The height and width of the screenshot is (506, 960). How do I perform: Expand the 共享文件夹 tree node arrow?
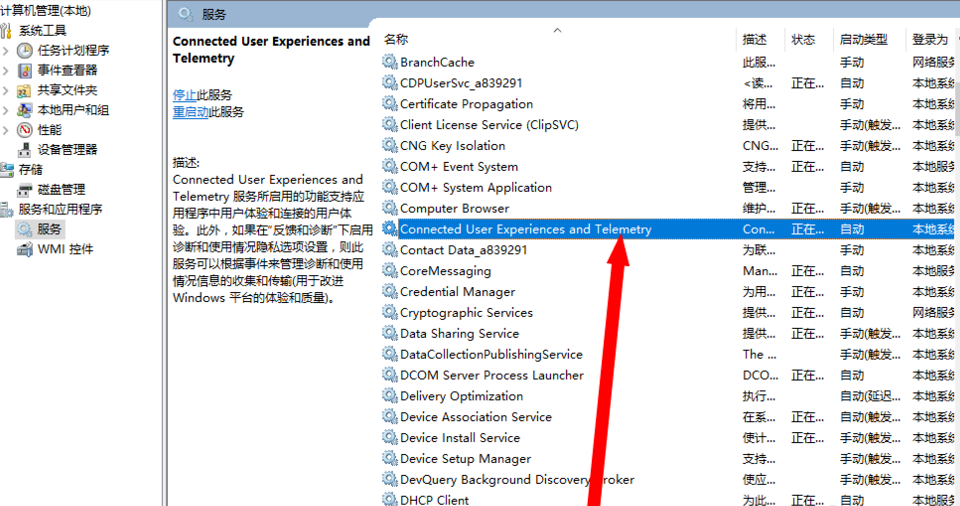coord(6,90)
